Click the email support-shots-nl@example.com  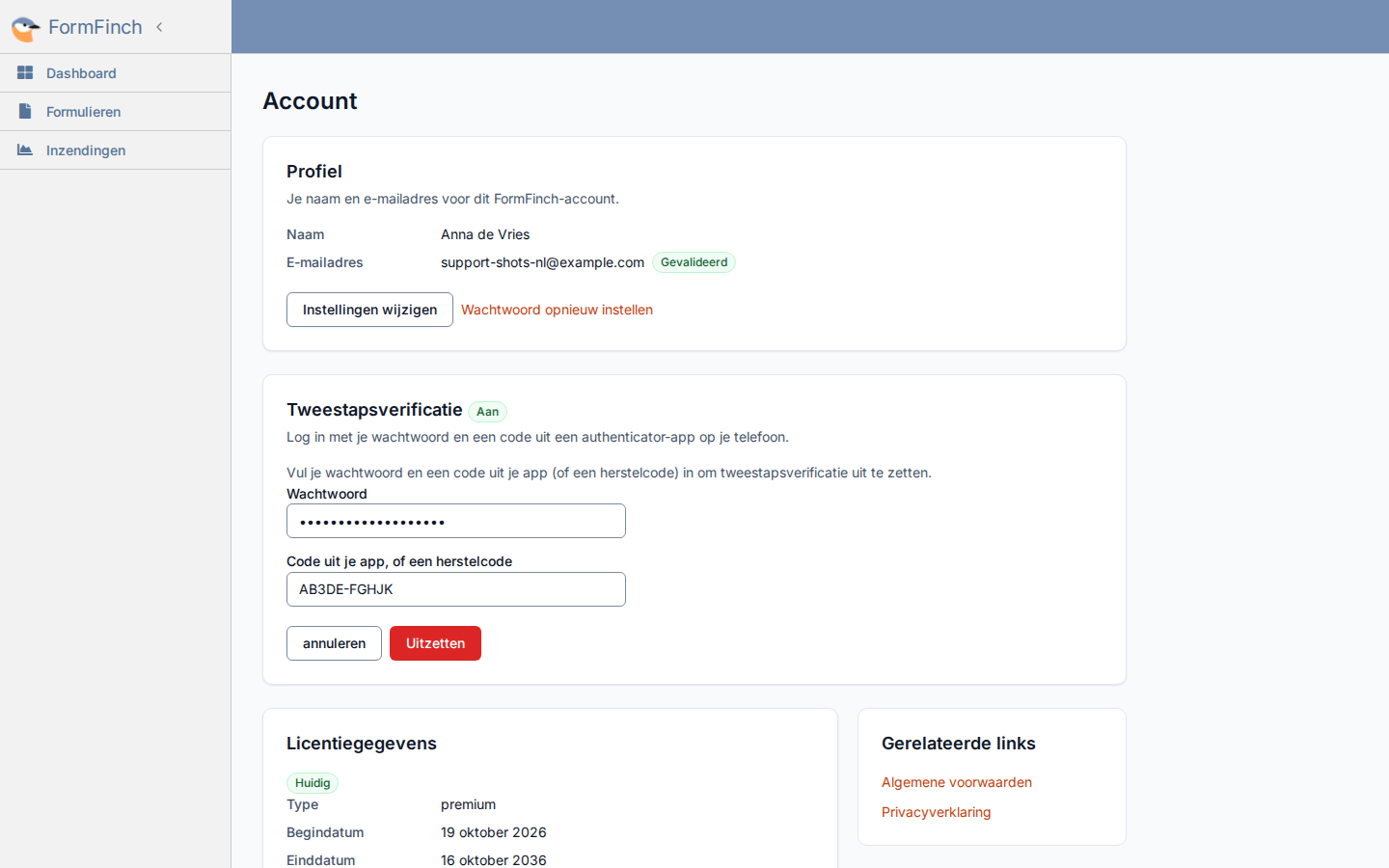point(542,262)
